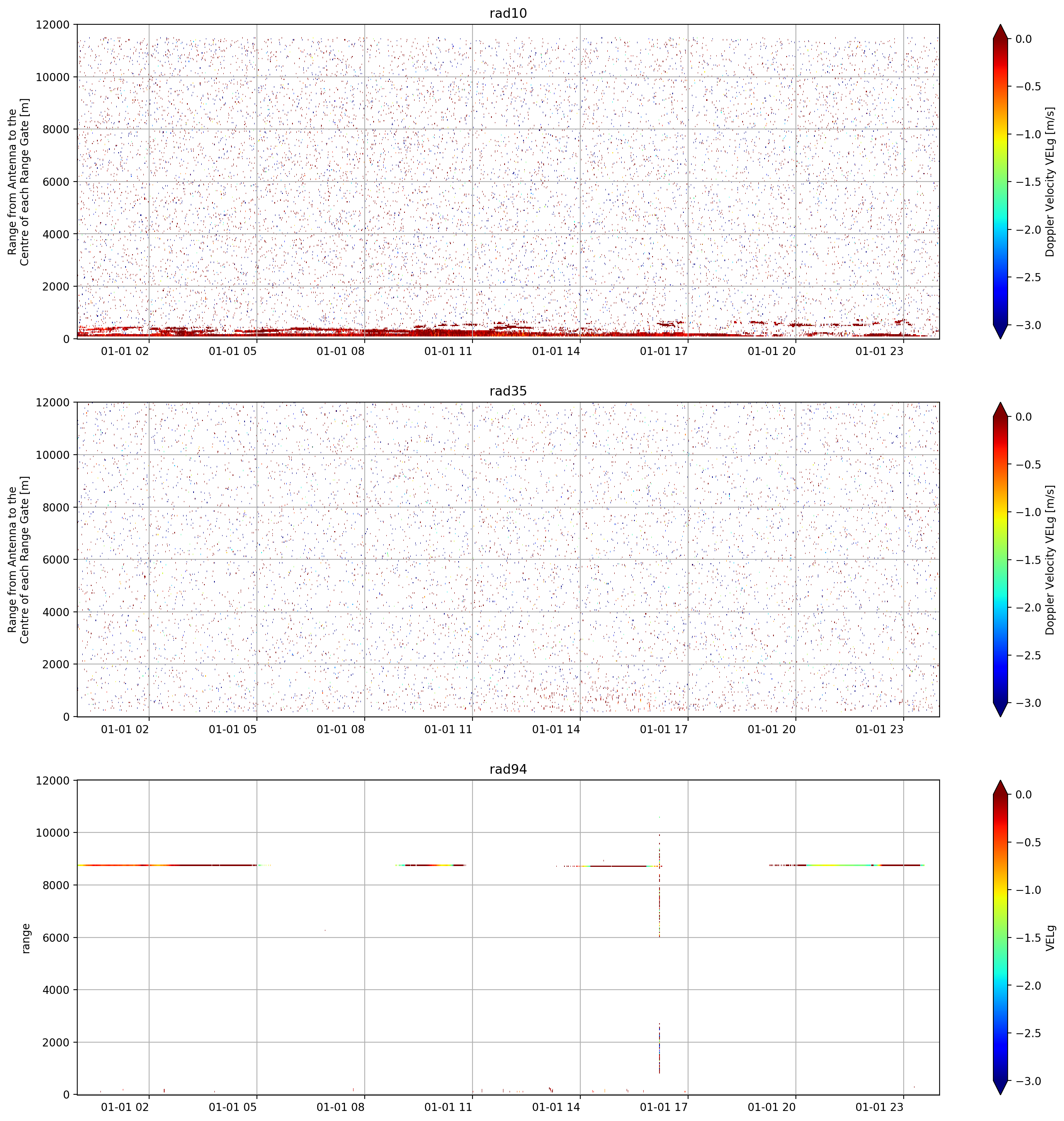Click the rad94 y-axis tick '4000'
The width and height of the screenshot is (1064, 1121).
click(x=56, y=990)
